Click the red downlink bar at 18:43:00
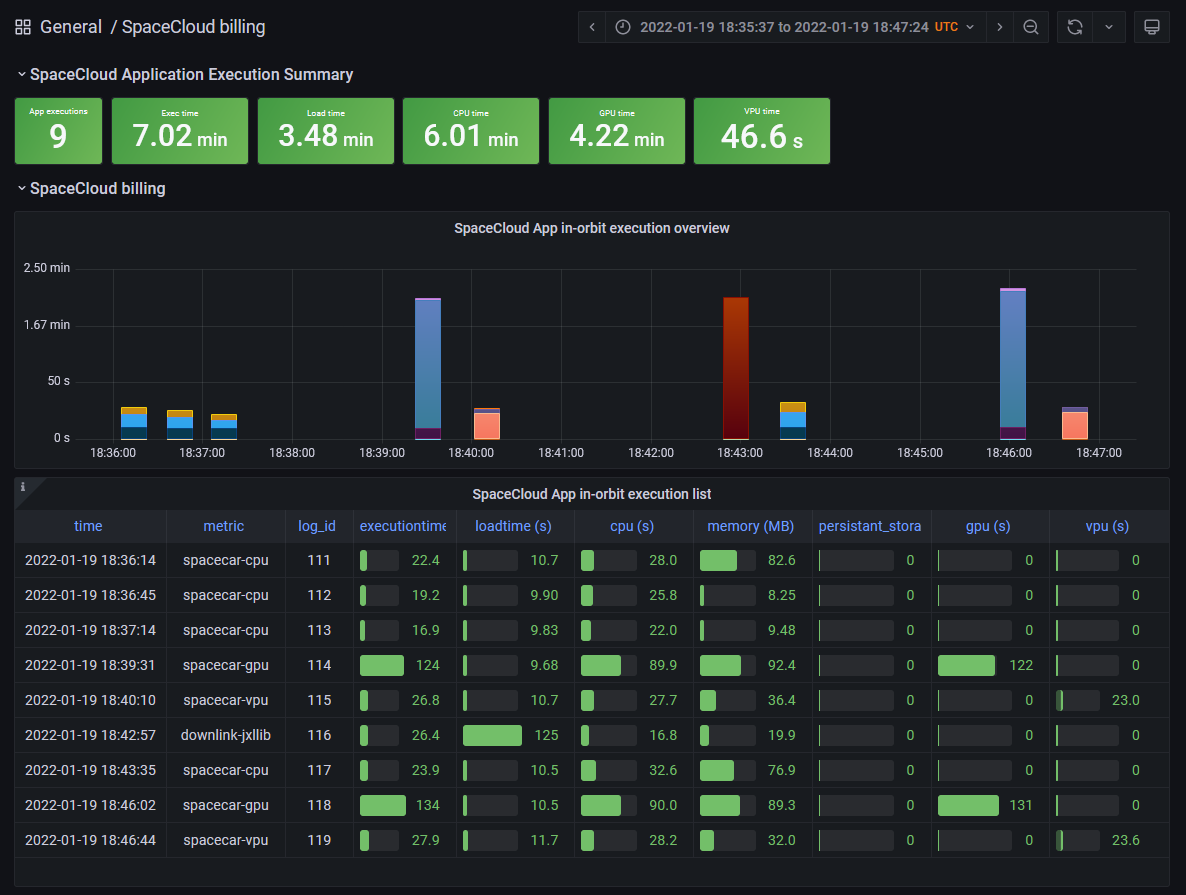This screenshot has width=1186, height=895. pos(736,368)
